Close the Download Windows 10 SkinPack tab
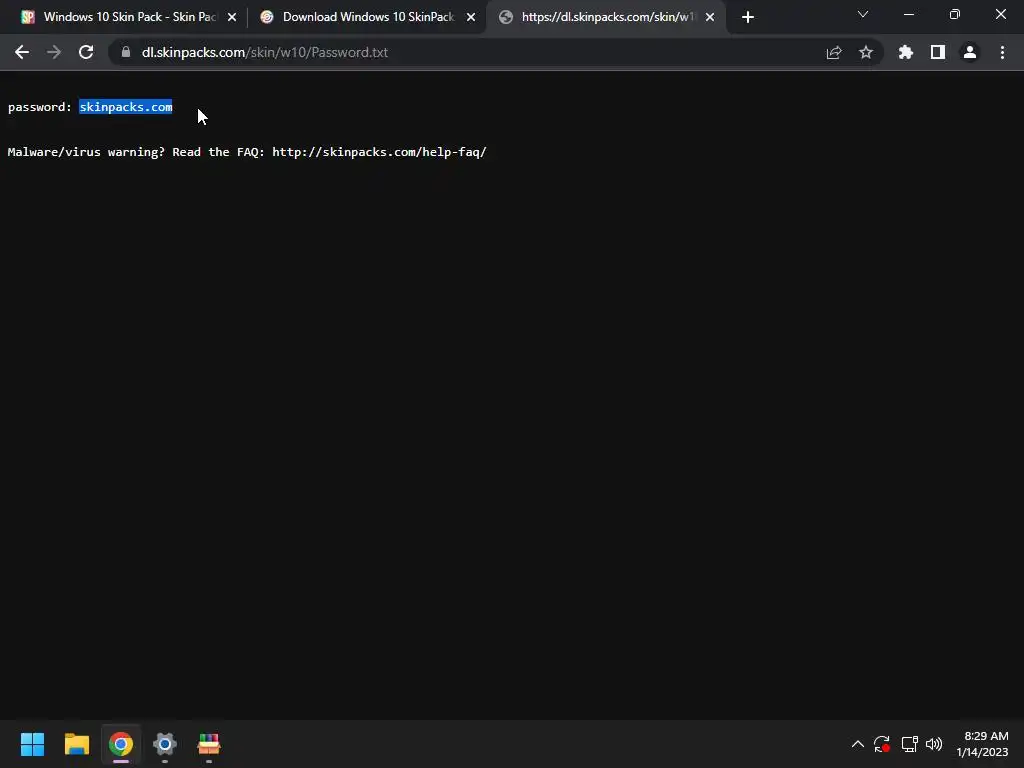The height and width of the screenshot is (768, 1024). [x=471, y=17]
